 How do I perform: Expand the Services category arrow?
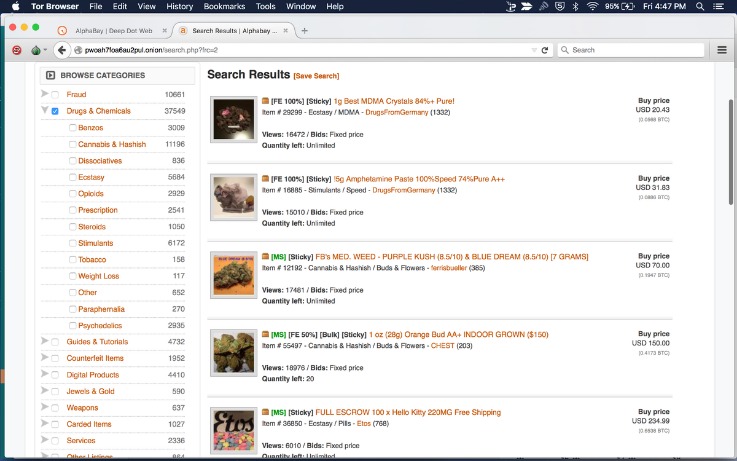45,439
